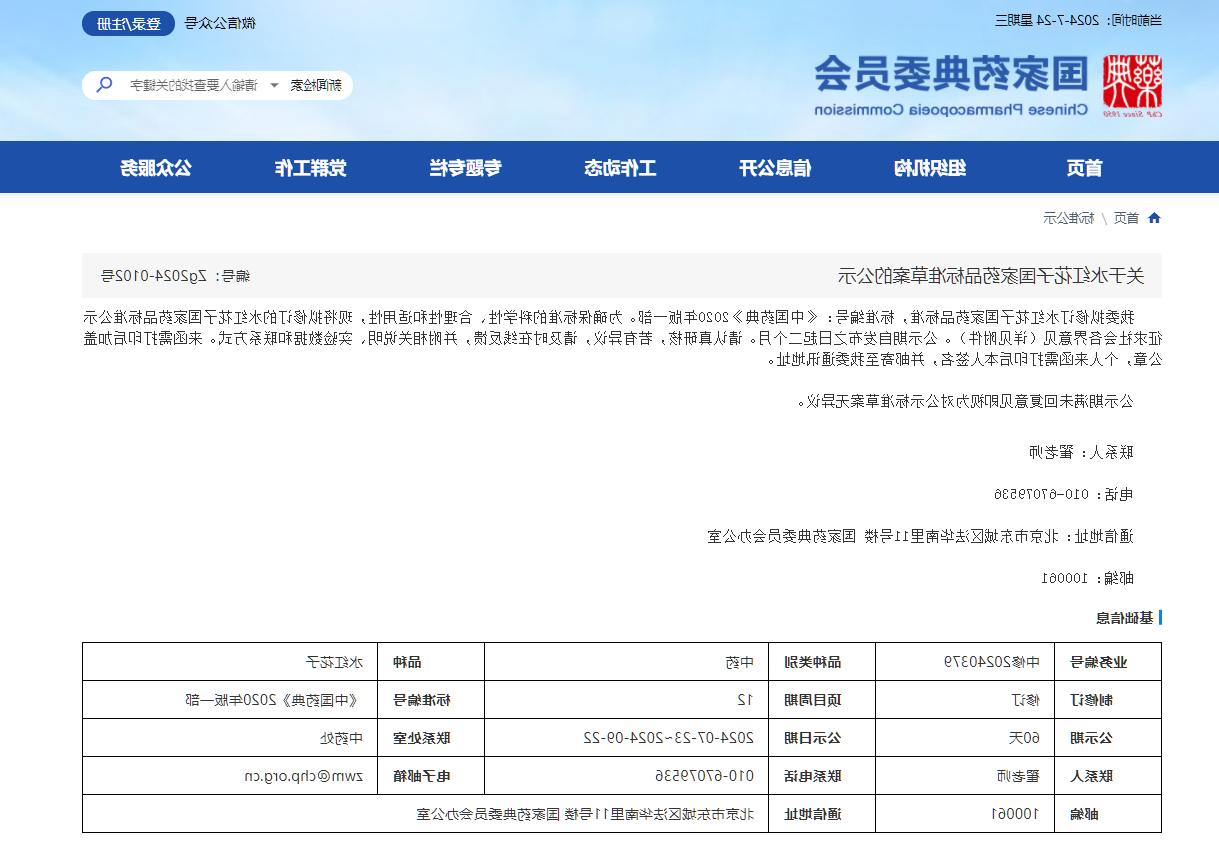
Task: Select 信息公开 in the navigation bar
Action: click(x=775, y=168)
